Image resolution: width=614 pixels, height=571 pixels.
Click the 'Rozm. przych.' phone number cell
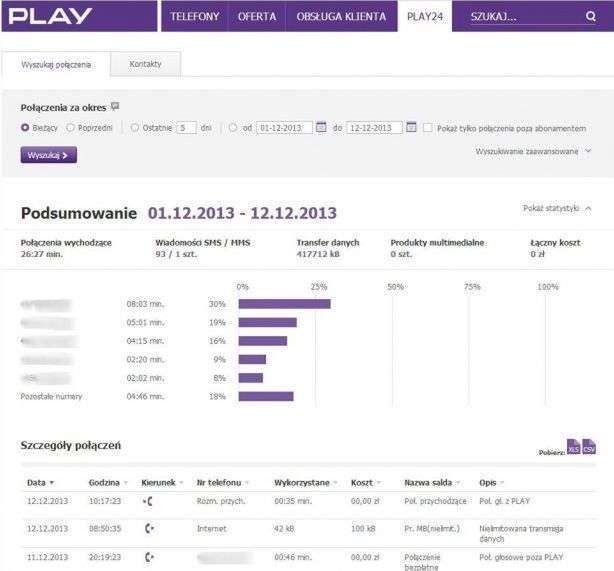click(221, 501)
